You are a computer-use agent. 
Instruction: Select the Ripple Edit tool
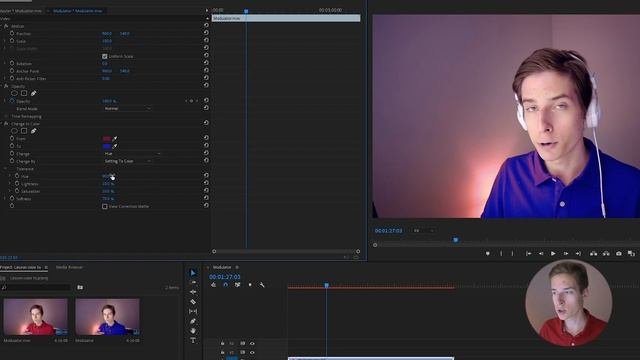click(x=193, y=292)
